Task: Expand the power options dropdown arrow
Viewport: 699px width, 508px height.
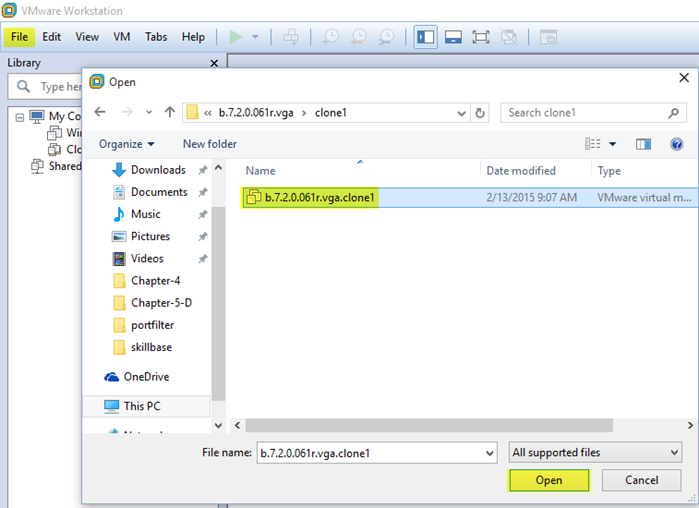Action: click(x=255, y=37)
